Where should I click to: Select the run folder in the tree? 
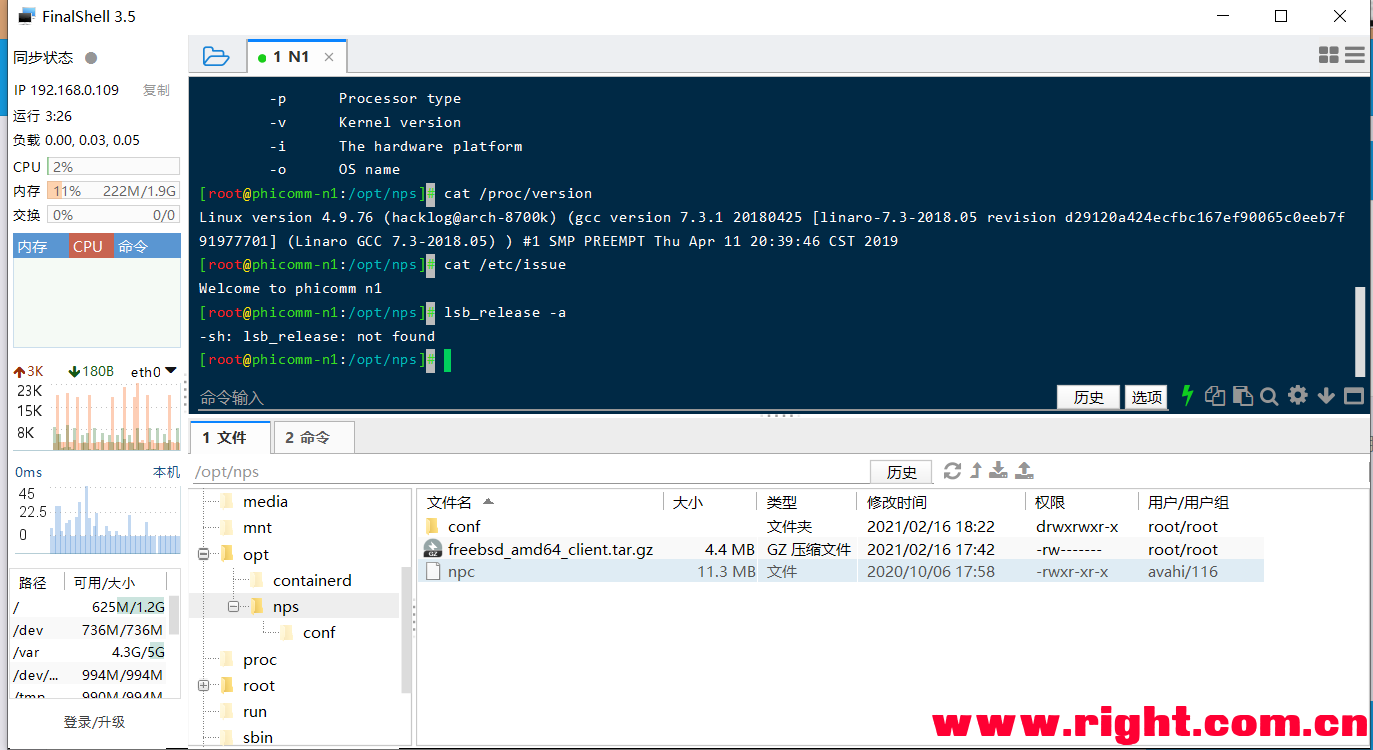(x=255, y=711)
